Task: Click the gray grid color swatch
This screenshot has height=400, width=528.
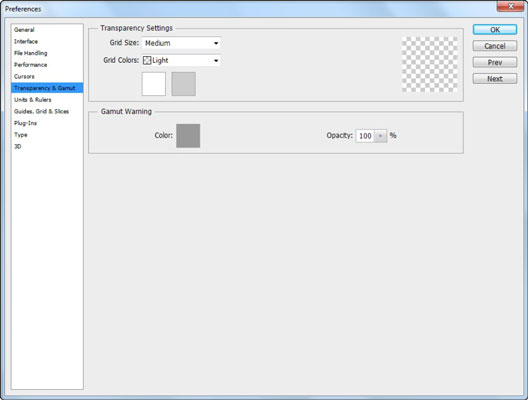Action: tap(184, 84)
